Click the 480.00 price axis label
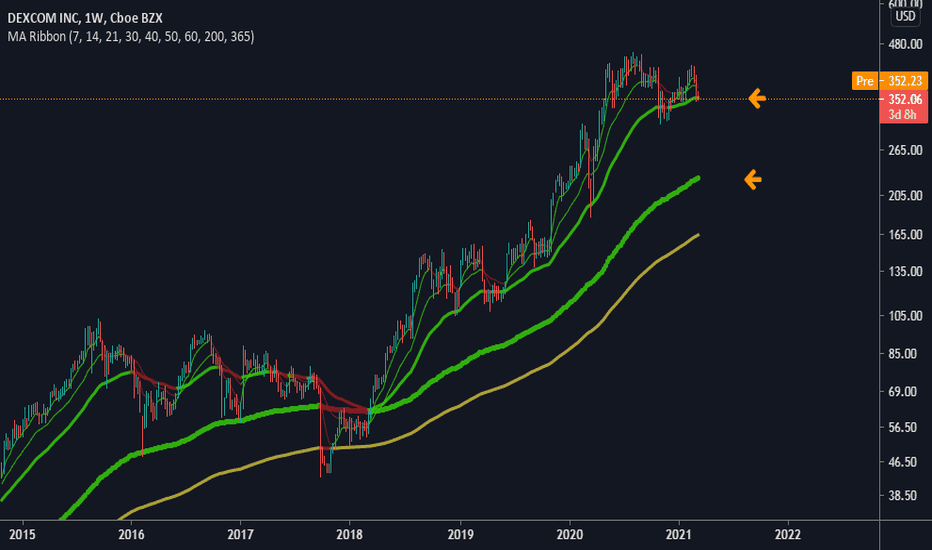The height and width of the screenshot is (550, 932). (905, 45)
